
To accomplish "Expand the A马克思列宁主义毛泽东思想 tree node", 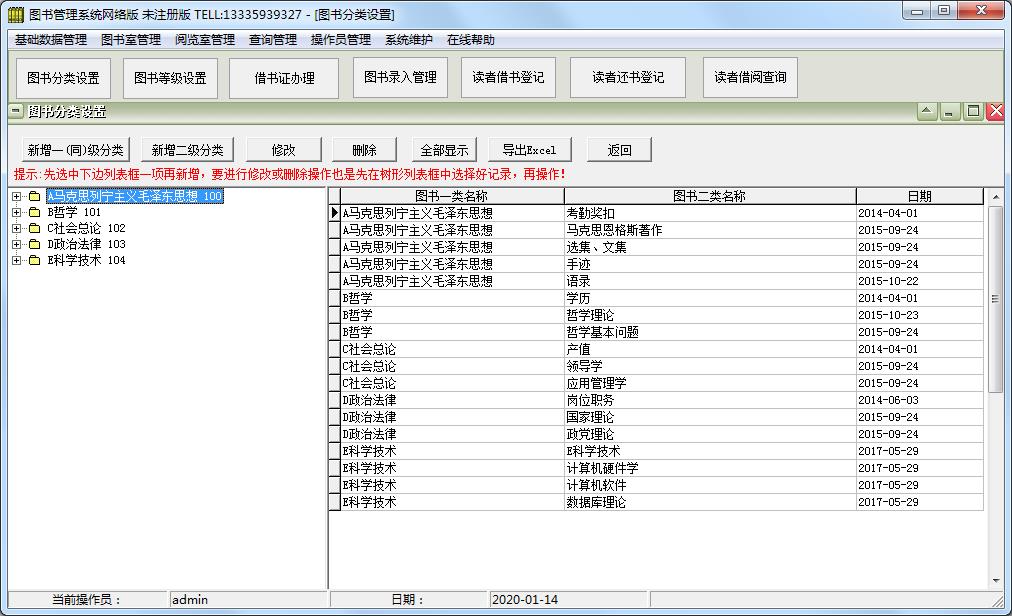I will (x=16, y=197).
